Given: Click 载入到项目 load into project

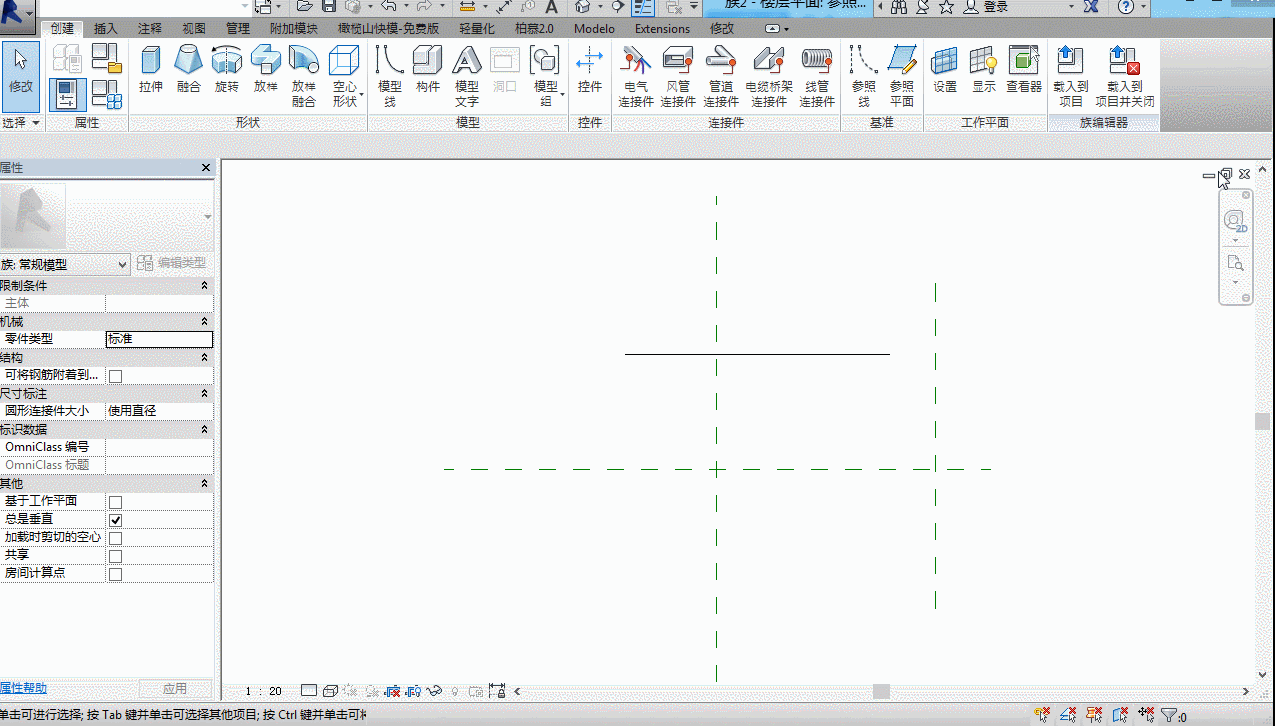Looking at the screenshot, I should tap(1070, 76).
